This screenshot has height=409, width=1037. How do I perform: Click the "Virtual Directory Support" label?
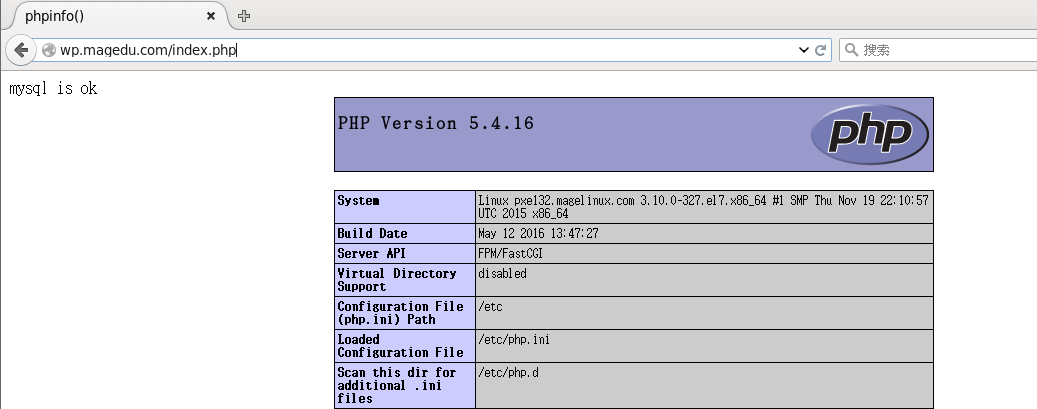(397, 280)
